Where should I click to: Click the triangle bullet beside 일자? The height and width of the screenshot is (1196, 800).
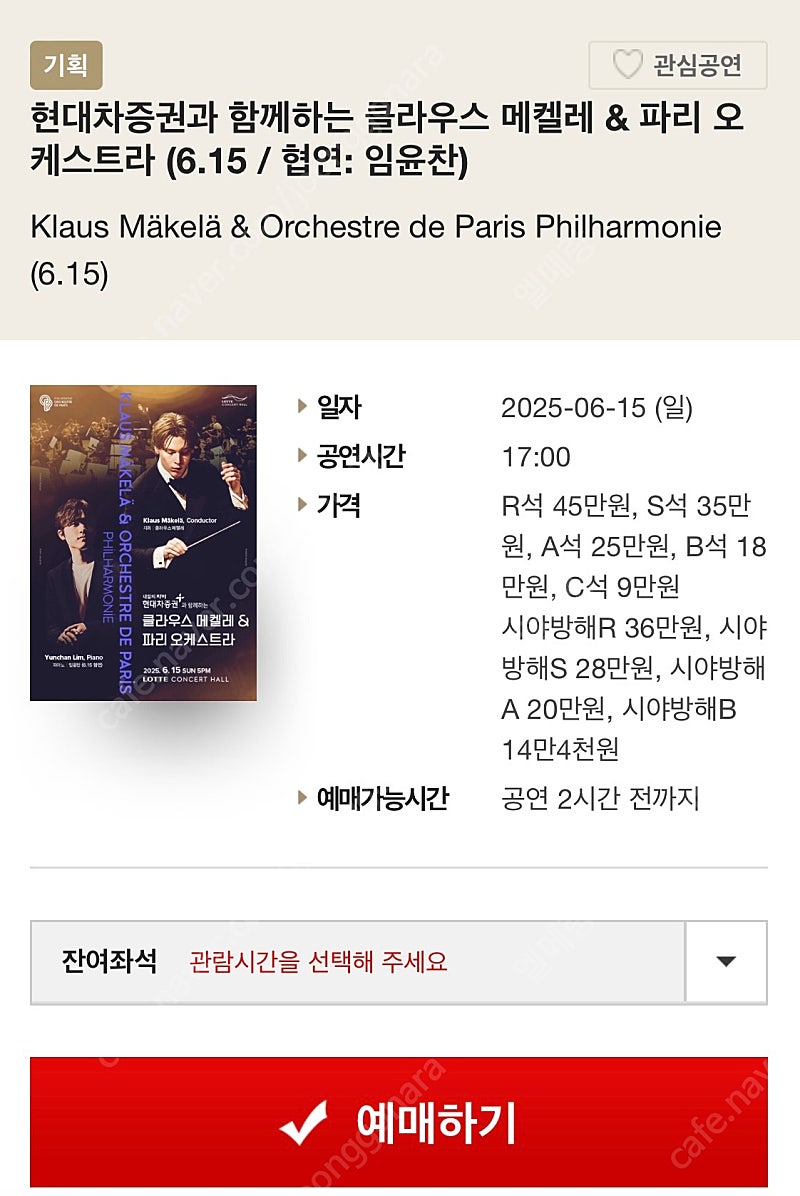(302, 406)
